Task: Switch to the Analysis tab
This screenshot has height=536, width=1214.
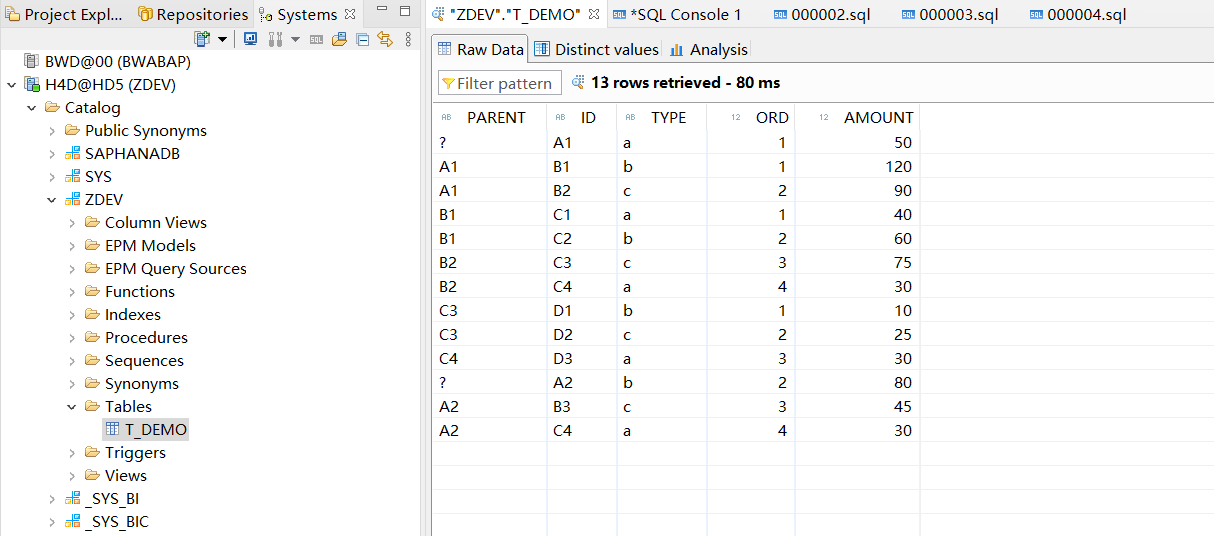Action: (x=708, y=49)
